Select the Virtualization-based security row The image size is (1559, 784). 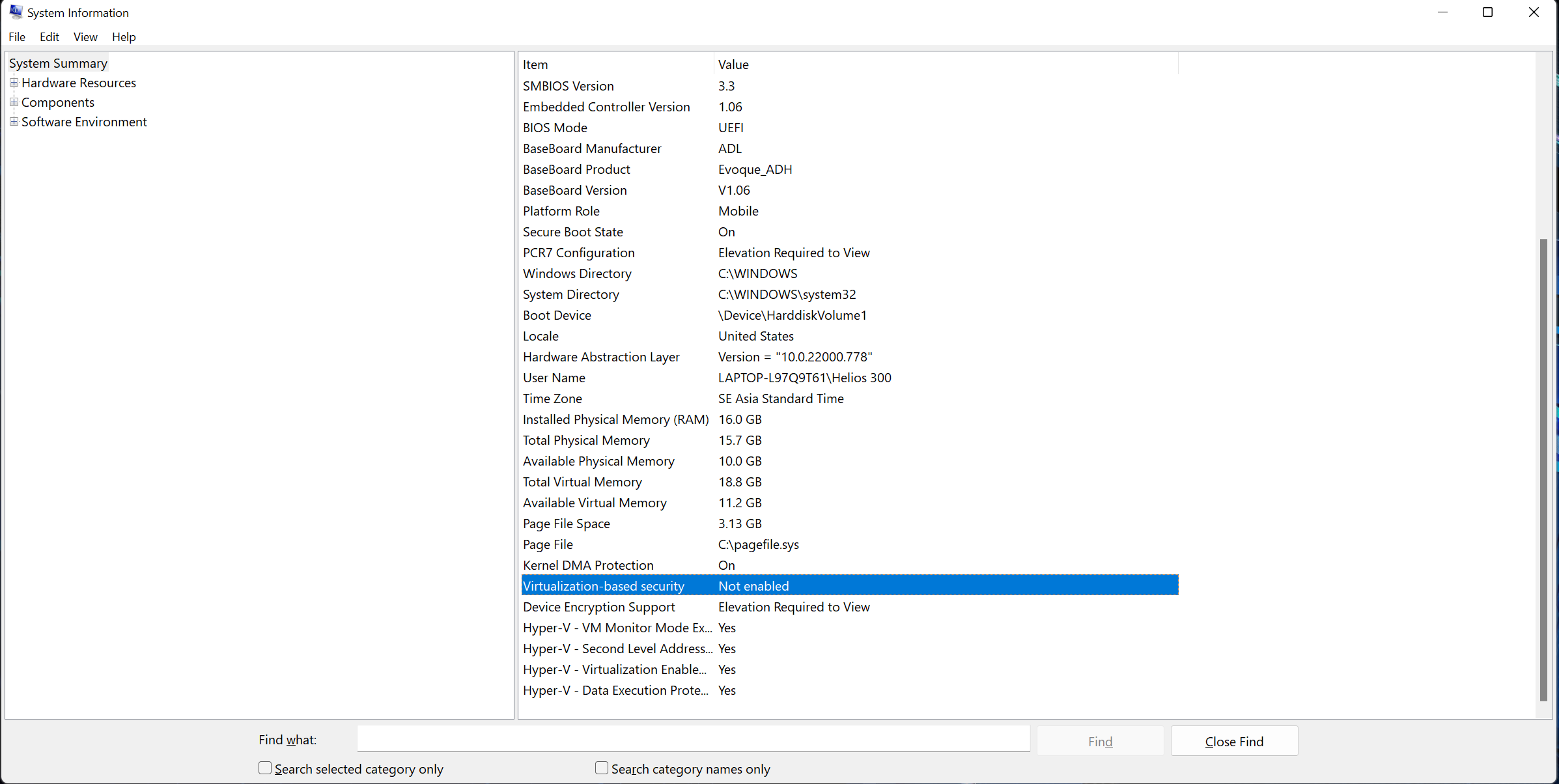(x=848, y=585)
